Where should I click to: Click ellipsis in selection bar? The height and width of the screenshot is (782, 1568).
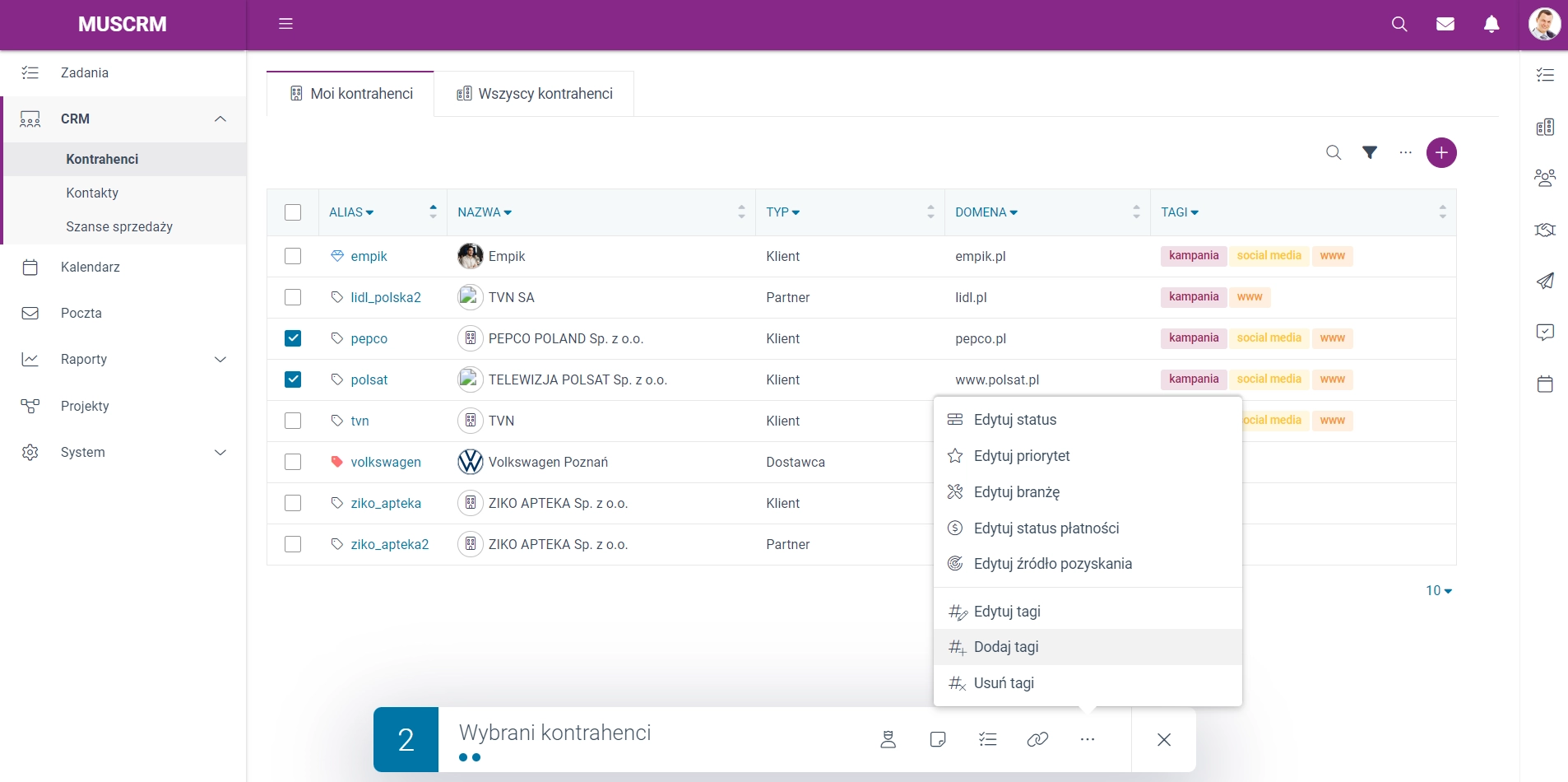point(1087,739)
